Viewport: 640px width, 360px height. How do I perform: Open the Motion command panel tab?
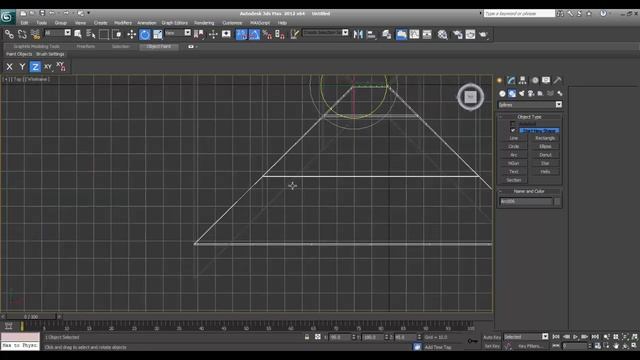(535, 80)
